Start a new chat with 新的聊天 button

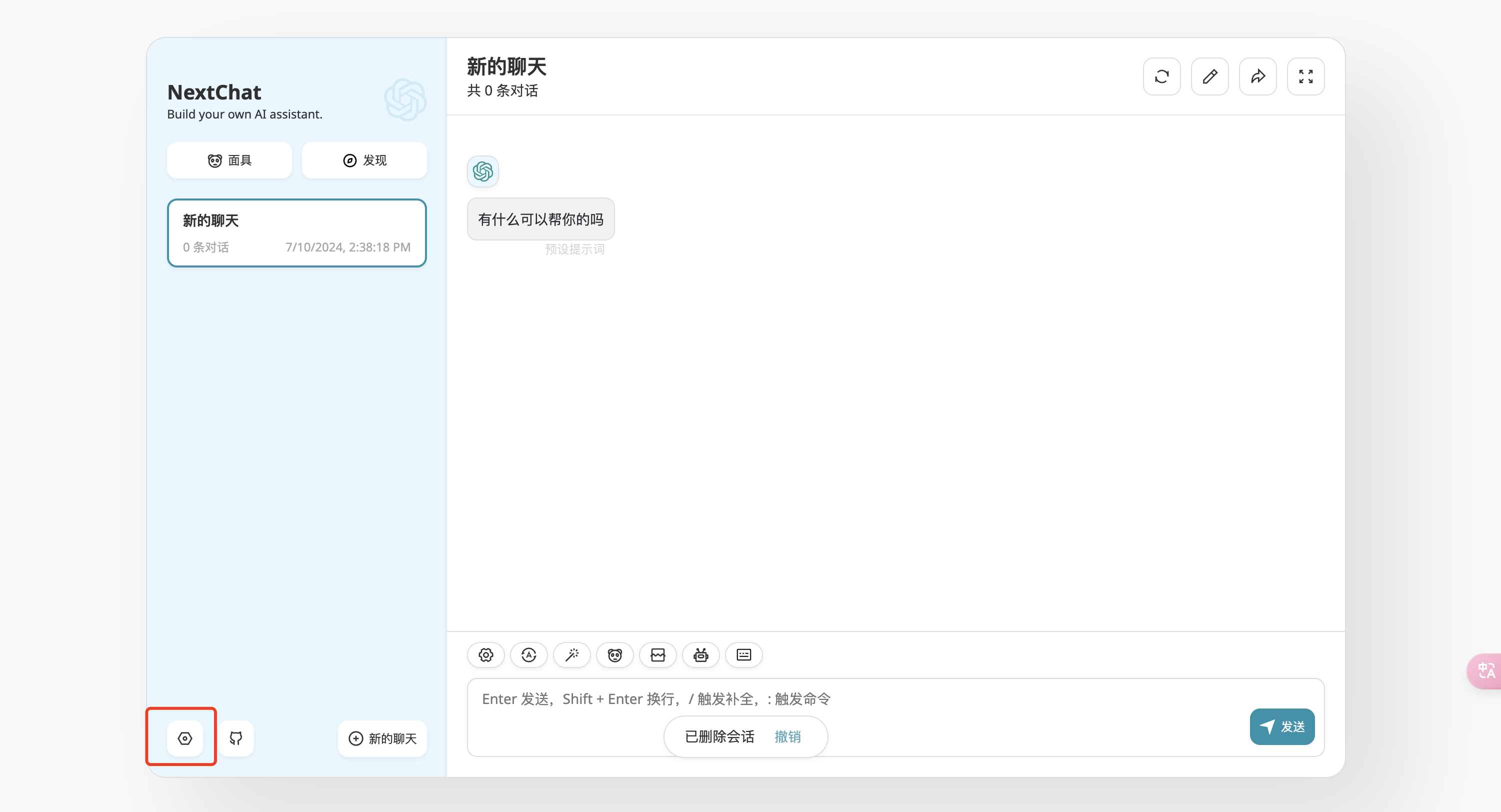[x=382, y=738]
